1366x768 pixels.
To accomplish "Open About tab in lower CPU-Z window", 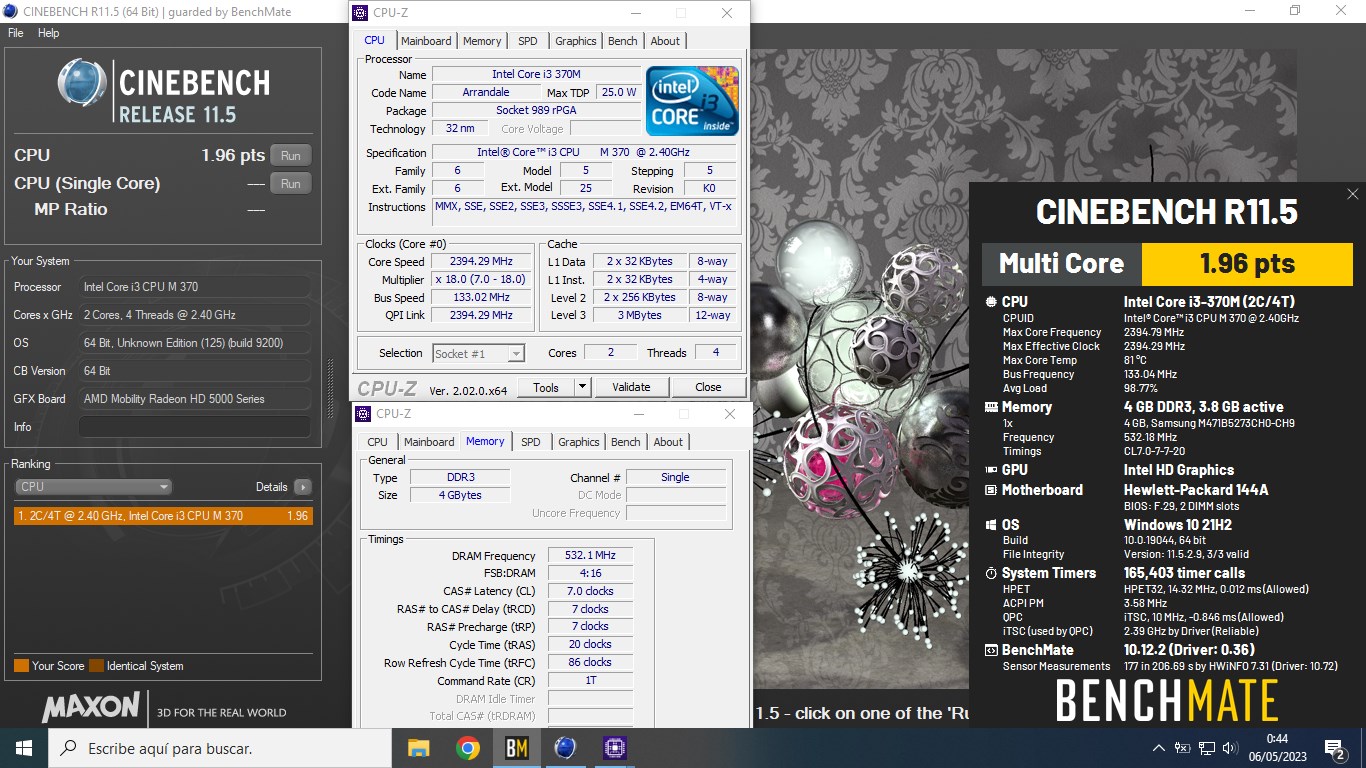I will pyautogui.click(x=668, y=442).
